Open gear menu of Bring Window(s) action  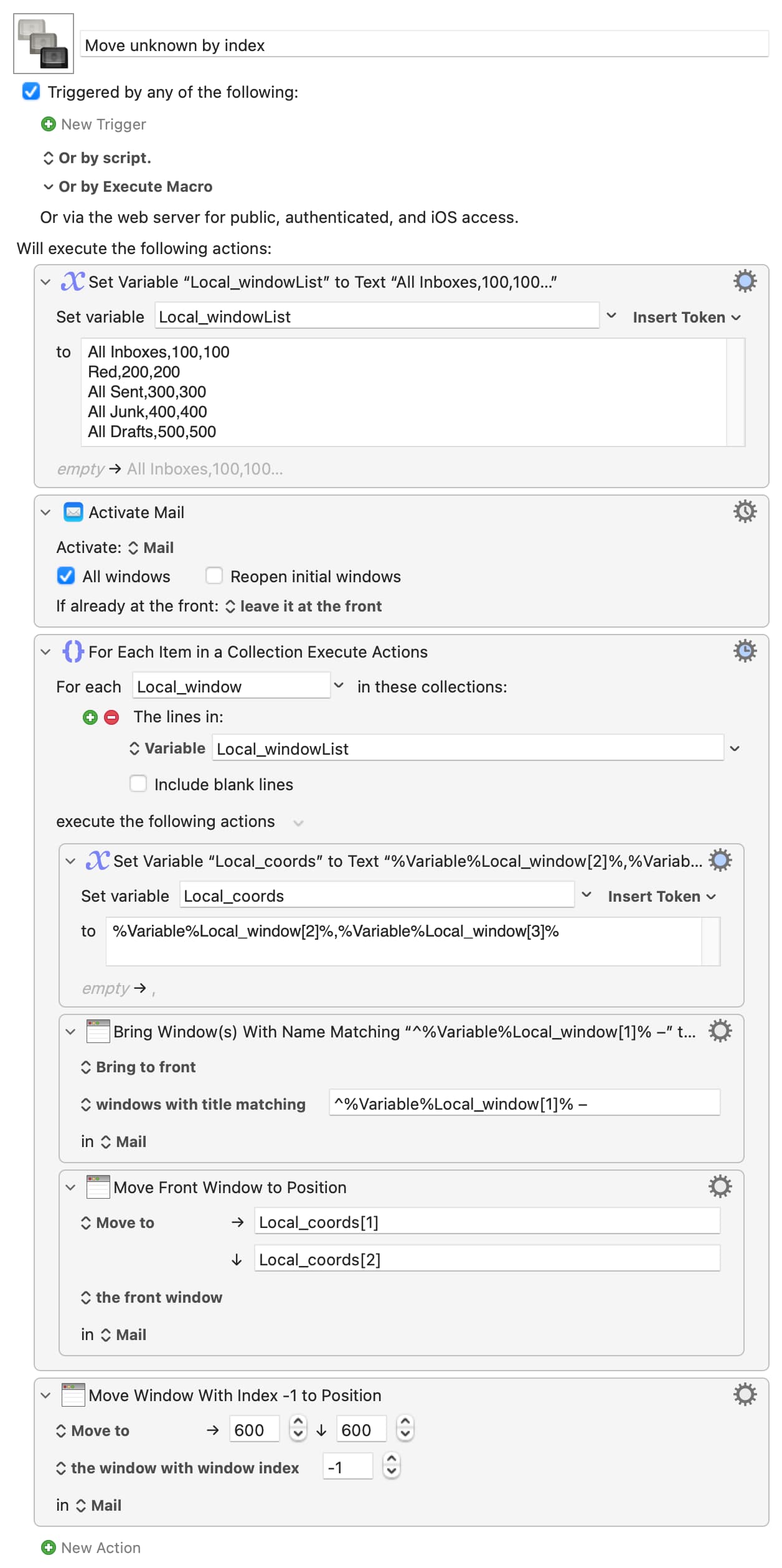pos(720,1031)
